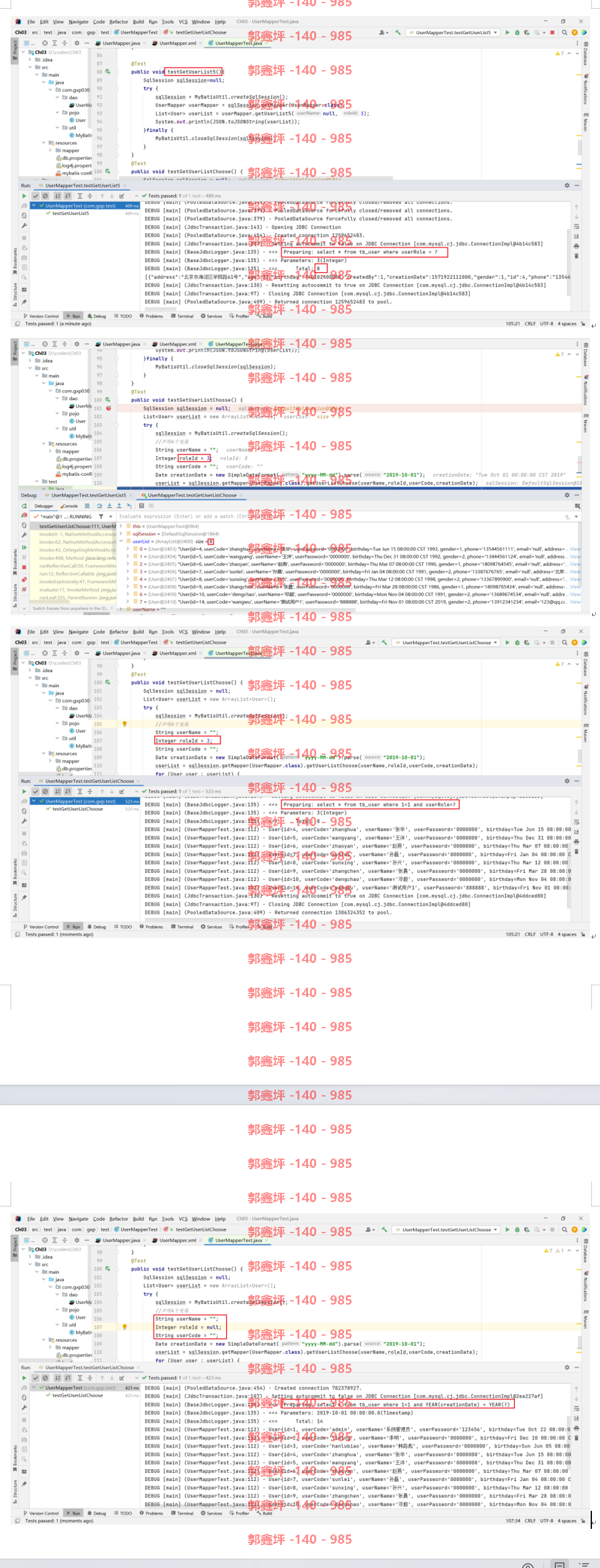600x1568 pixels.
Task: Click Search Everywhere magnifier in first IDE toolbar
Action: (x=564, y=32)
